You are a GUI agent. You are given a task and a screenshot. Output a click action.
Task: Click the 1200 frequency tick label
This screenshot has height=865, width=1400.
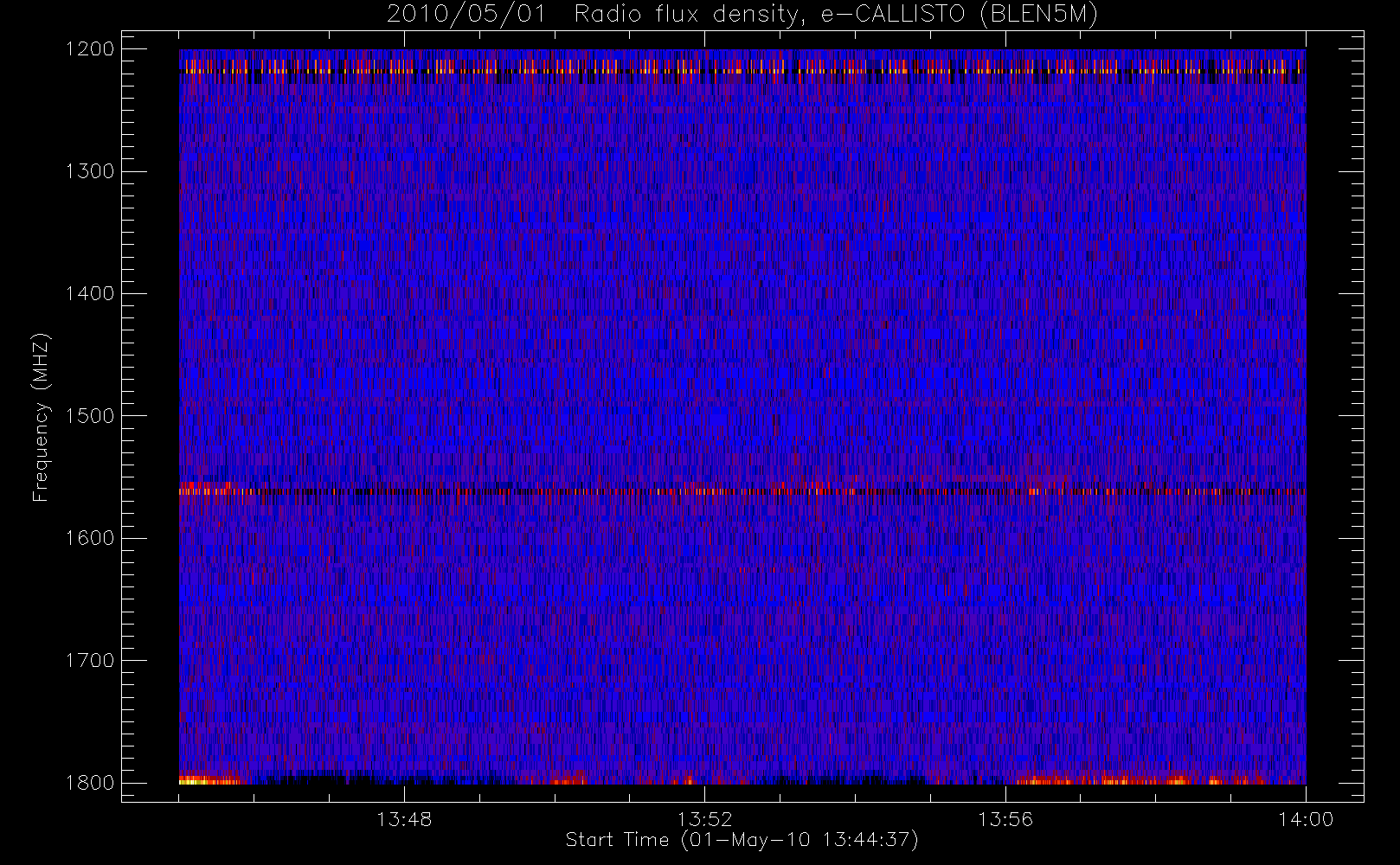(x=91, y=49)
